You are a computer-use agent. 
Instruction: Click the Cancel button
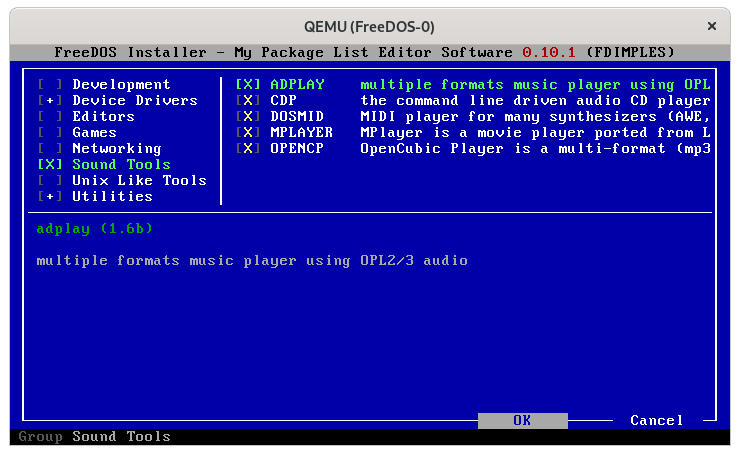(x=657, y=421)
